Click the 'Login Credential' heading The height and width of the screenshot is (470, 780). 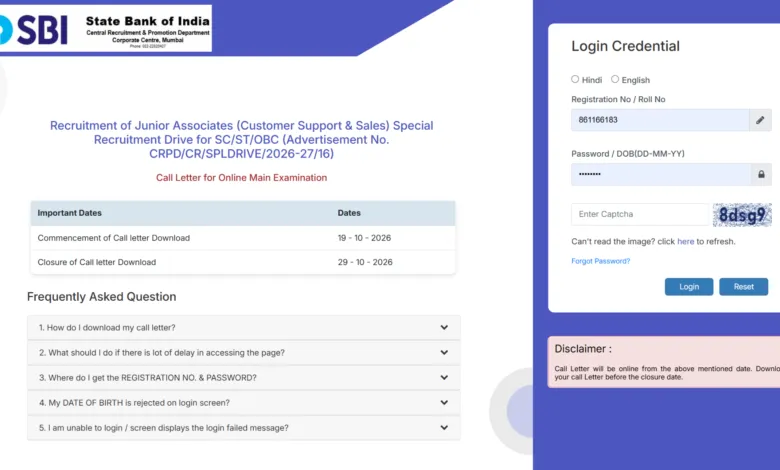pos(625,46)
